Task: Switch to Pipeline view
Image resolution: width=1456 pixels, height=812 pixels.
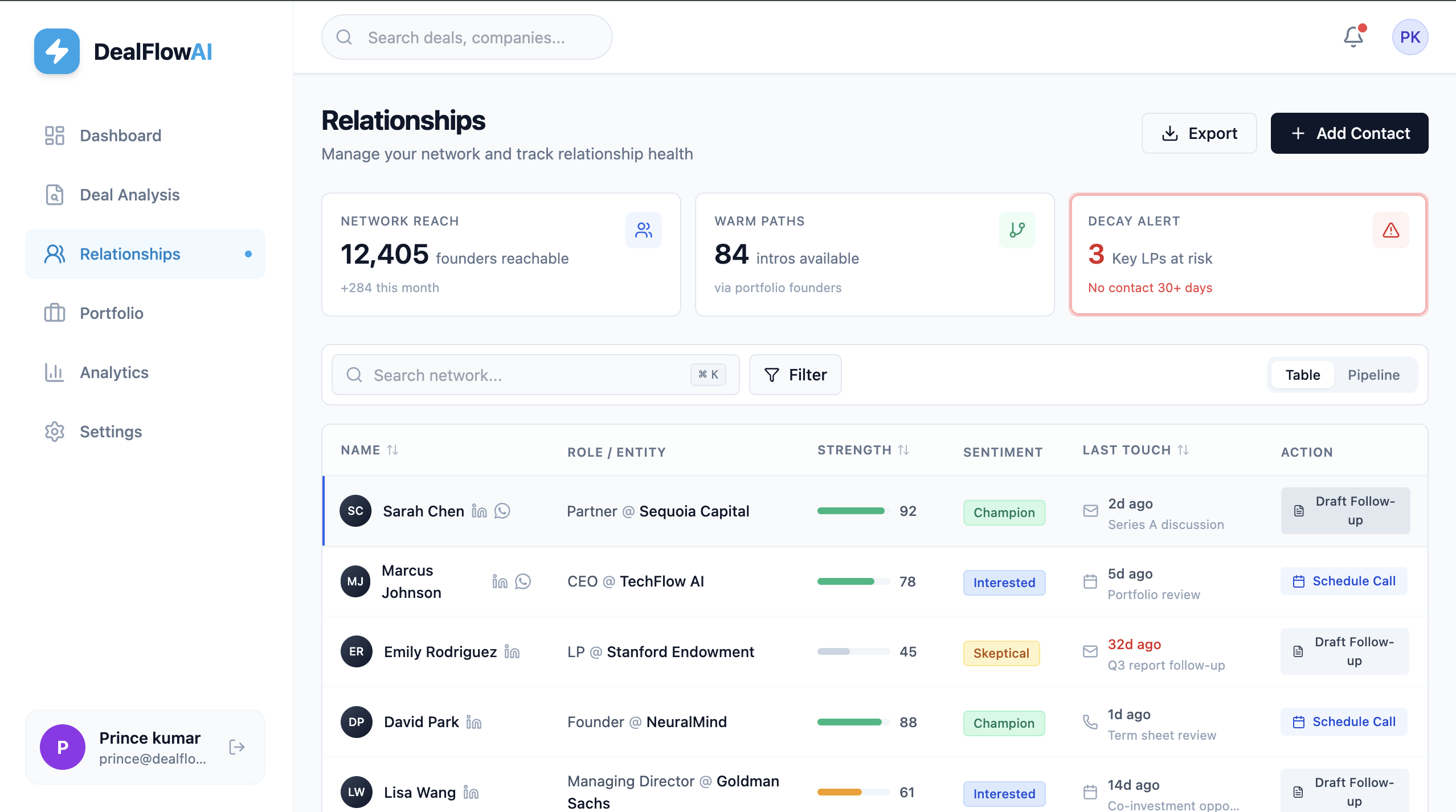Action: [1373, 375]
